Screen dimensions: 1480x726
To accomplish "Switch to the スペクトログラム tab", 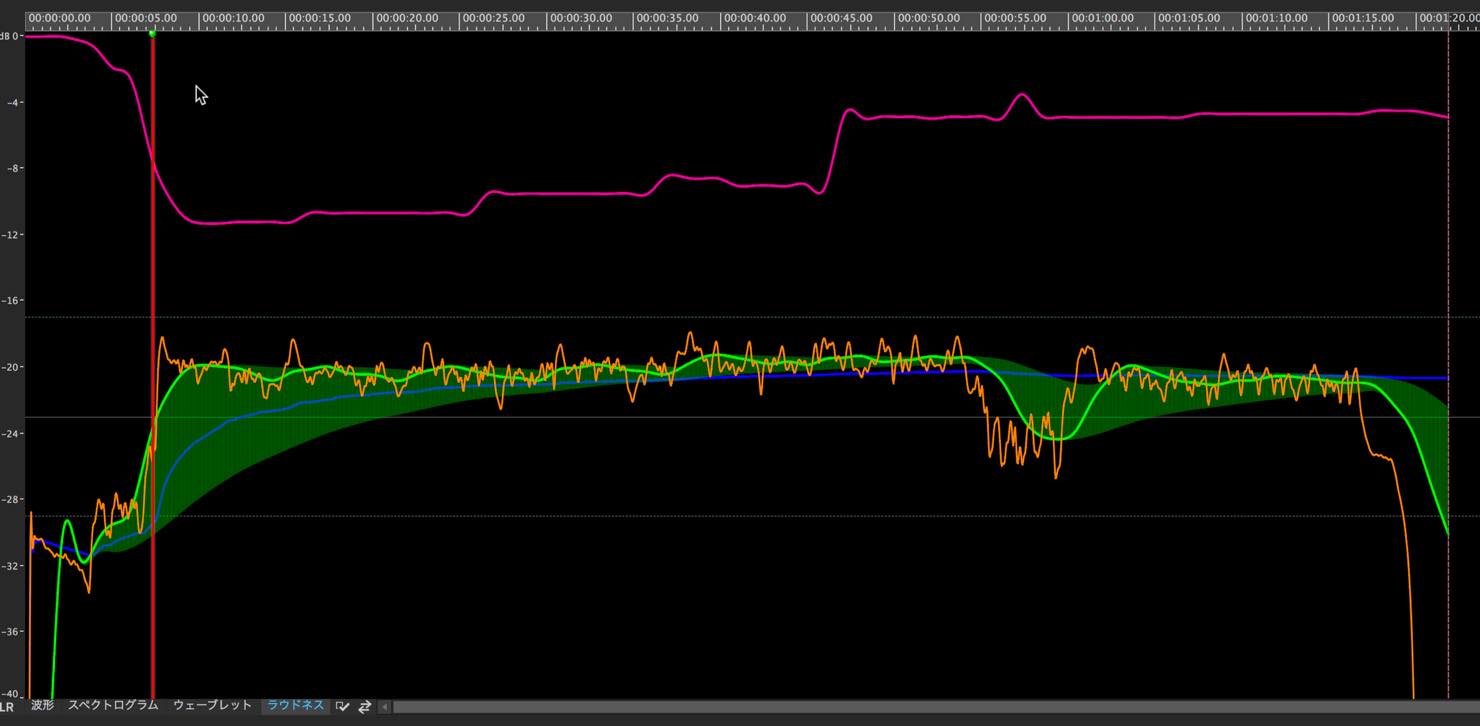I will pos(113,705).
